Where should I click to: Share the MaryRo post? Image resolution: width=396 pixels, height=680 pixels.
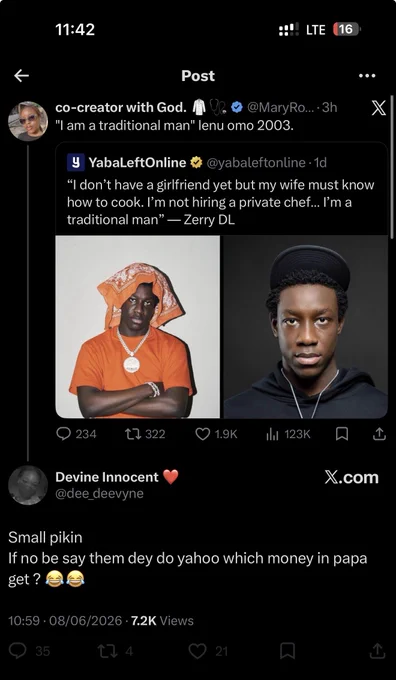pos(379,434)
